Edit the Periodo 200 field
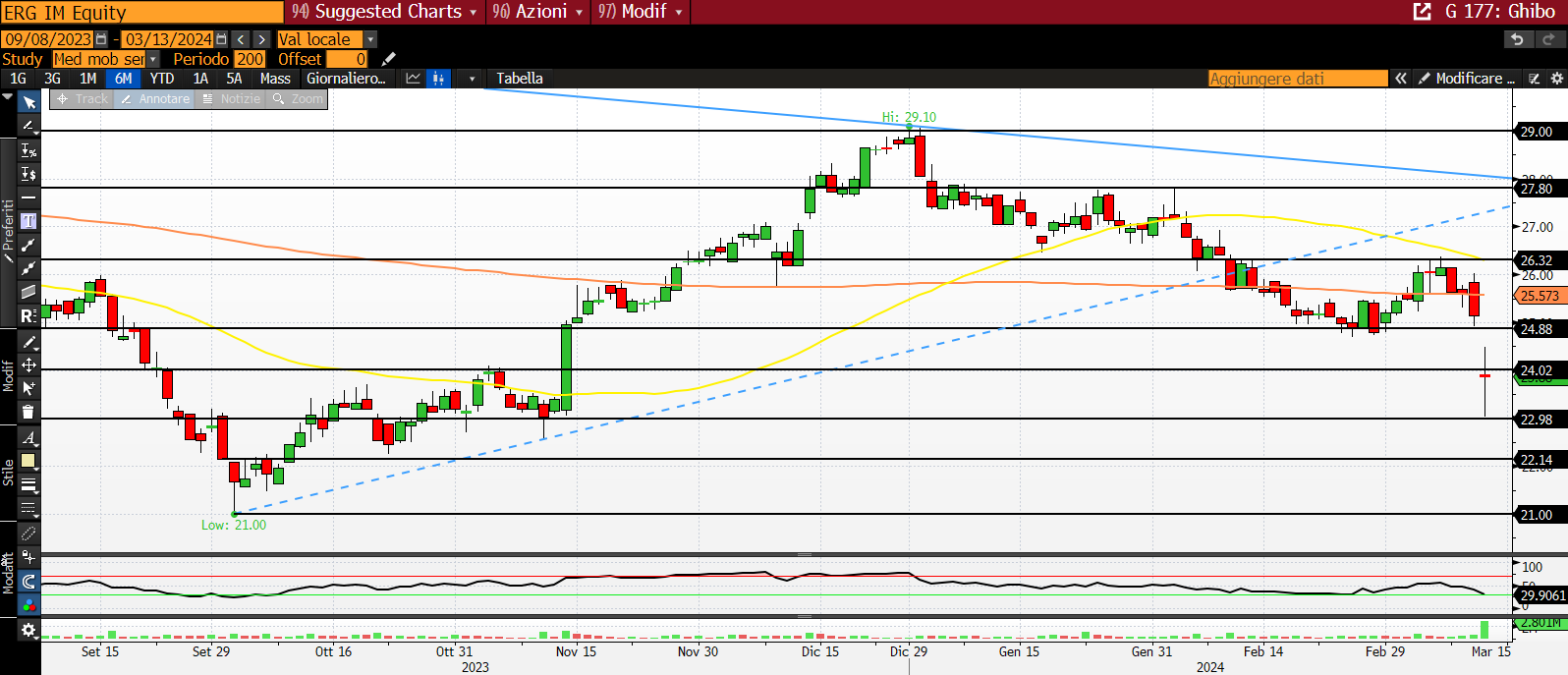 (x=250, y=59)
